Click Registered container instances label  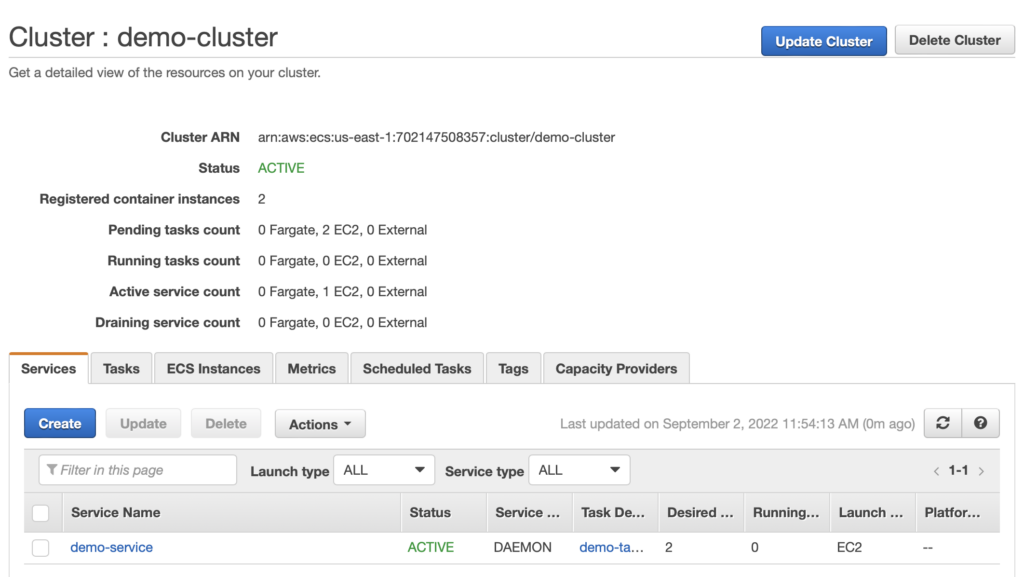(x=140, y=199)
